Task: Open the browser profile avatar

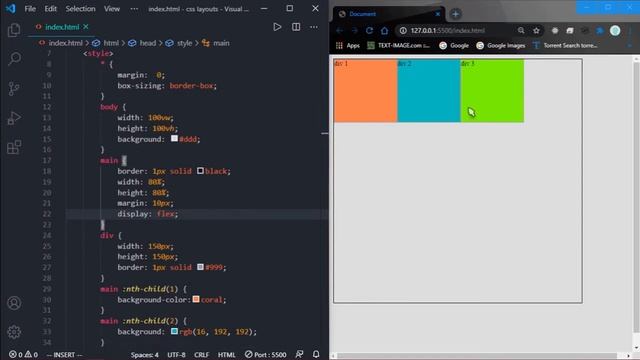Action: [x=615, y=31]
